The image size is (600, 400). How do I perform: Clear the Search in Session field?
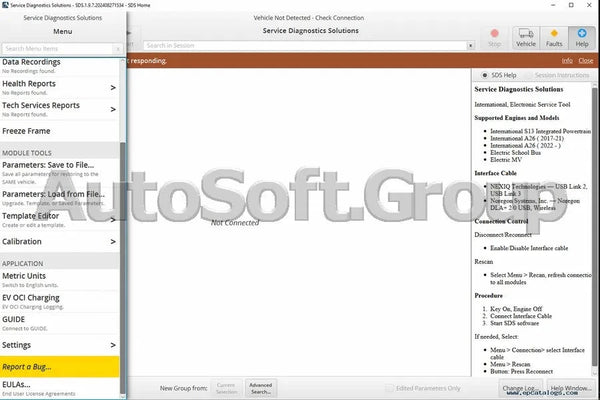[x=470, y=46]
